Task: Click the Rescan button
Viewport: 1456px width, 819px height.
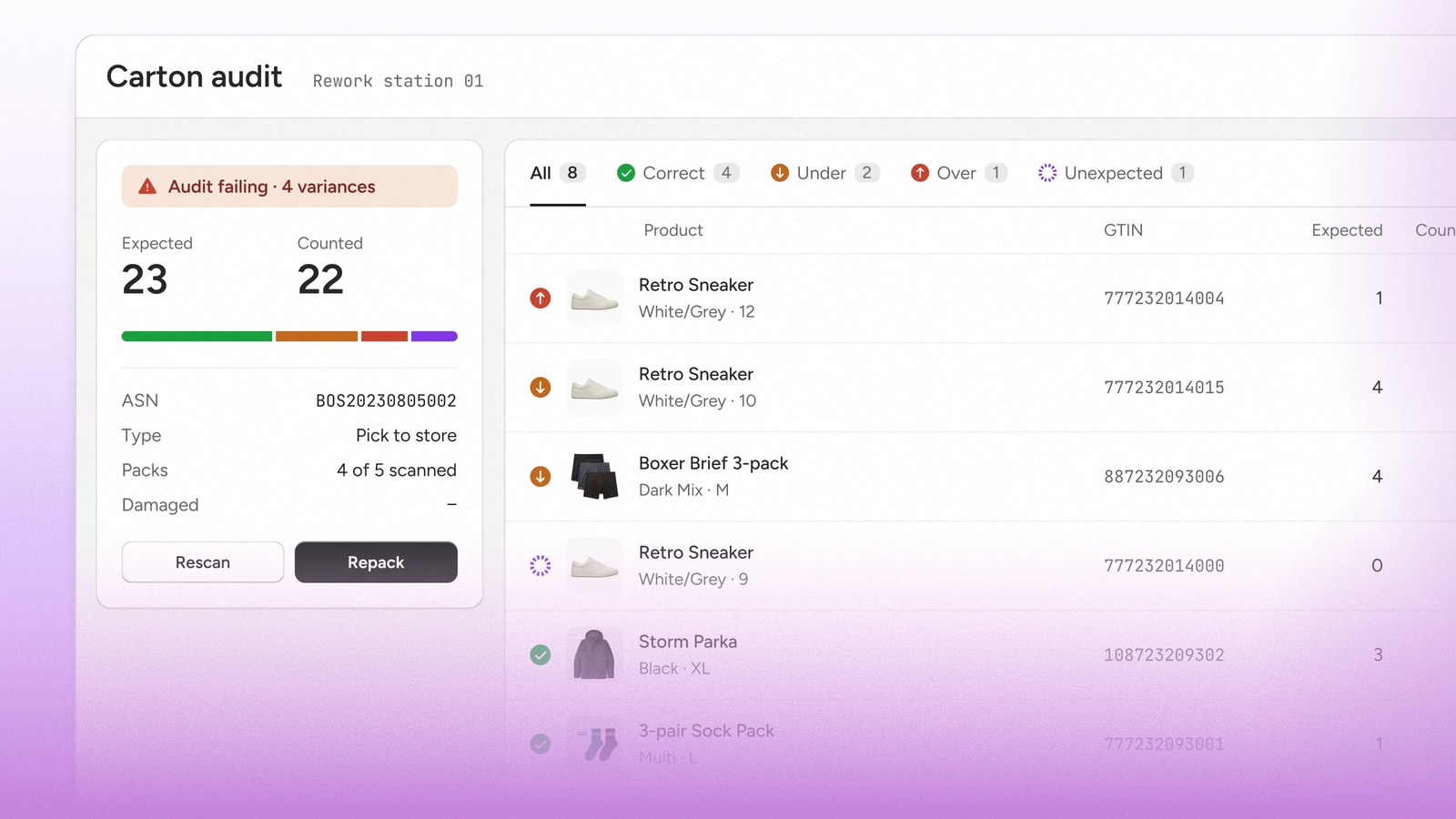Action: 203,562
